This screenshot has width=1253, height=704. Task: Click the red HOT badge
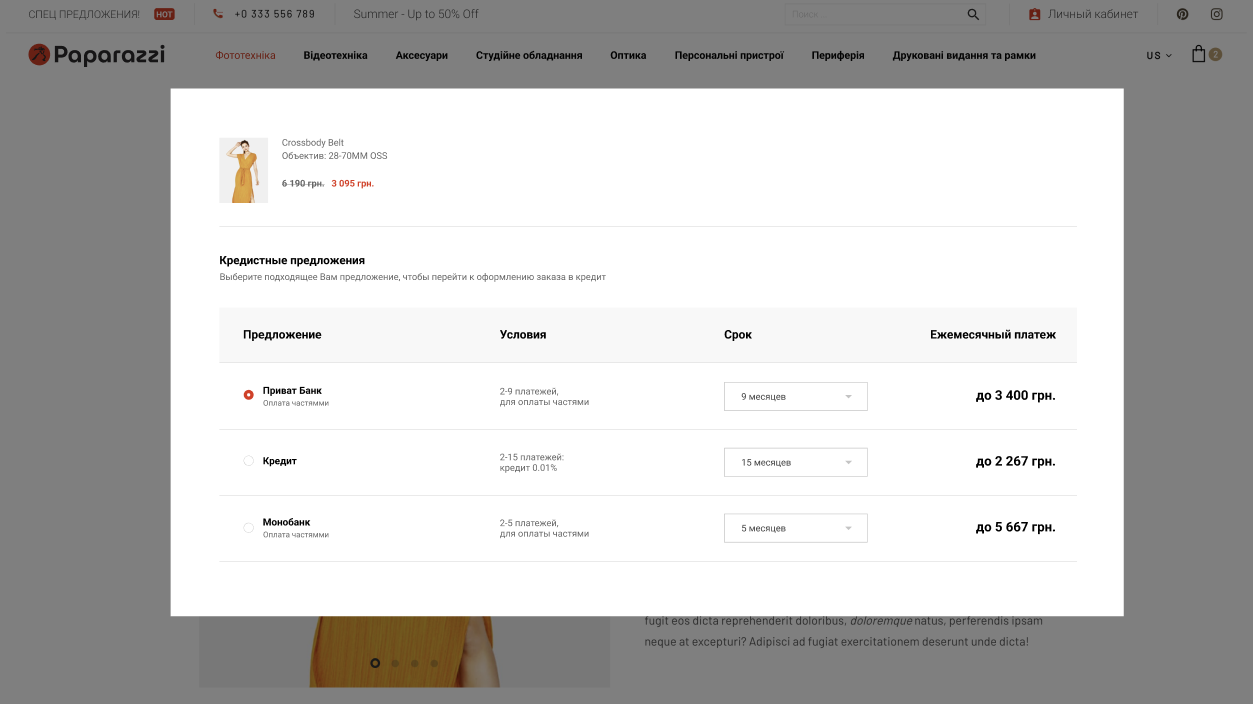click(164, 14)
